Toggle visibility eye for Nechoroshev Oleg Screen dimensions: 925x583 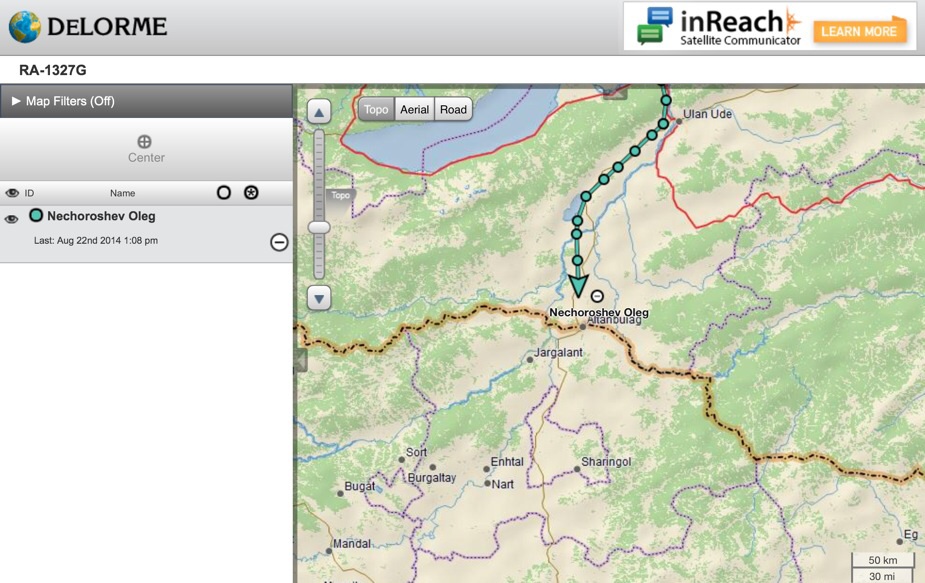click(12, 218)
